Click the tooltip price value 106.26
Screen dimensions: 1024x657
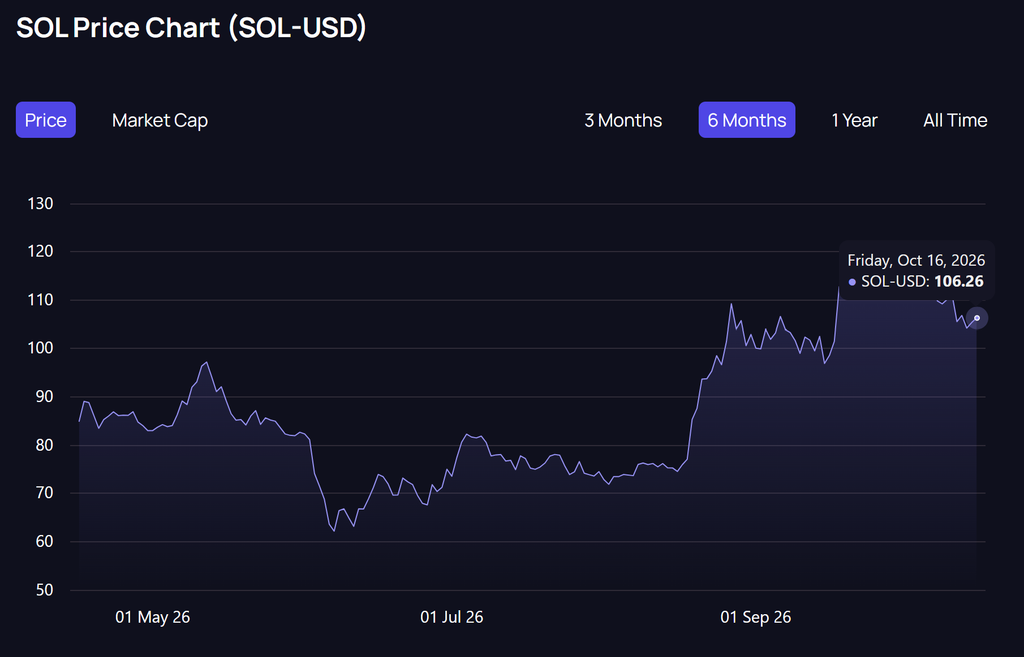[x=959, y=281]
